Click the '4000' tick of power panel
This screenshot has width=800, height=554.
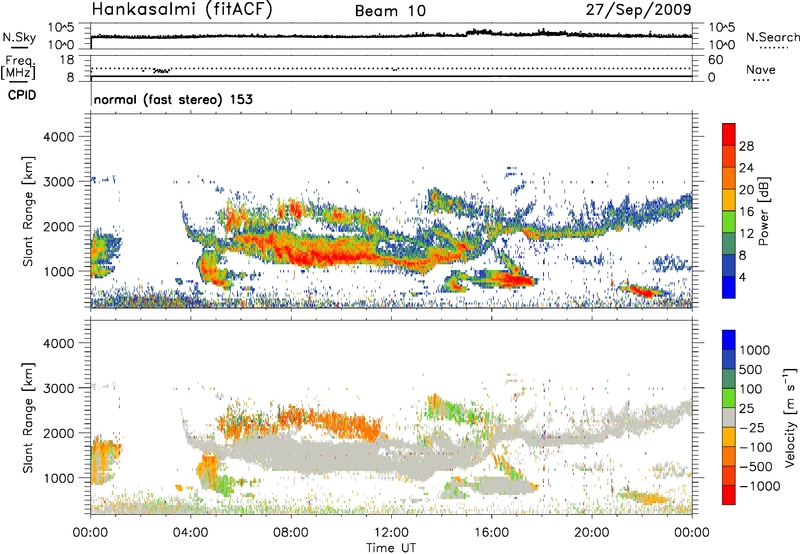click(x=58, y=137)
